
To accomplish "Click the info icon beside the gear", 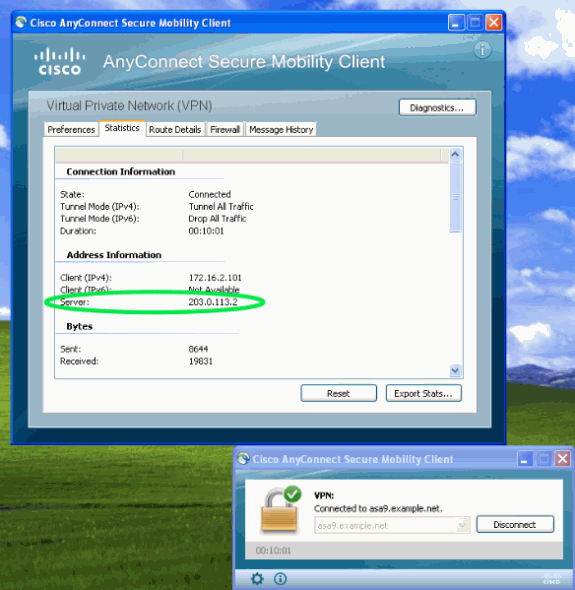I will point(280,578).
